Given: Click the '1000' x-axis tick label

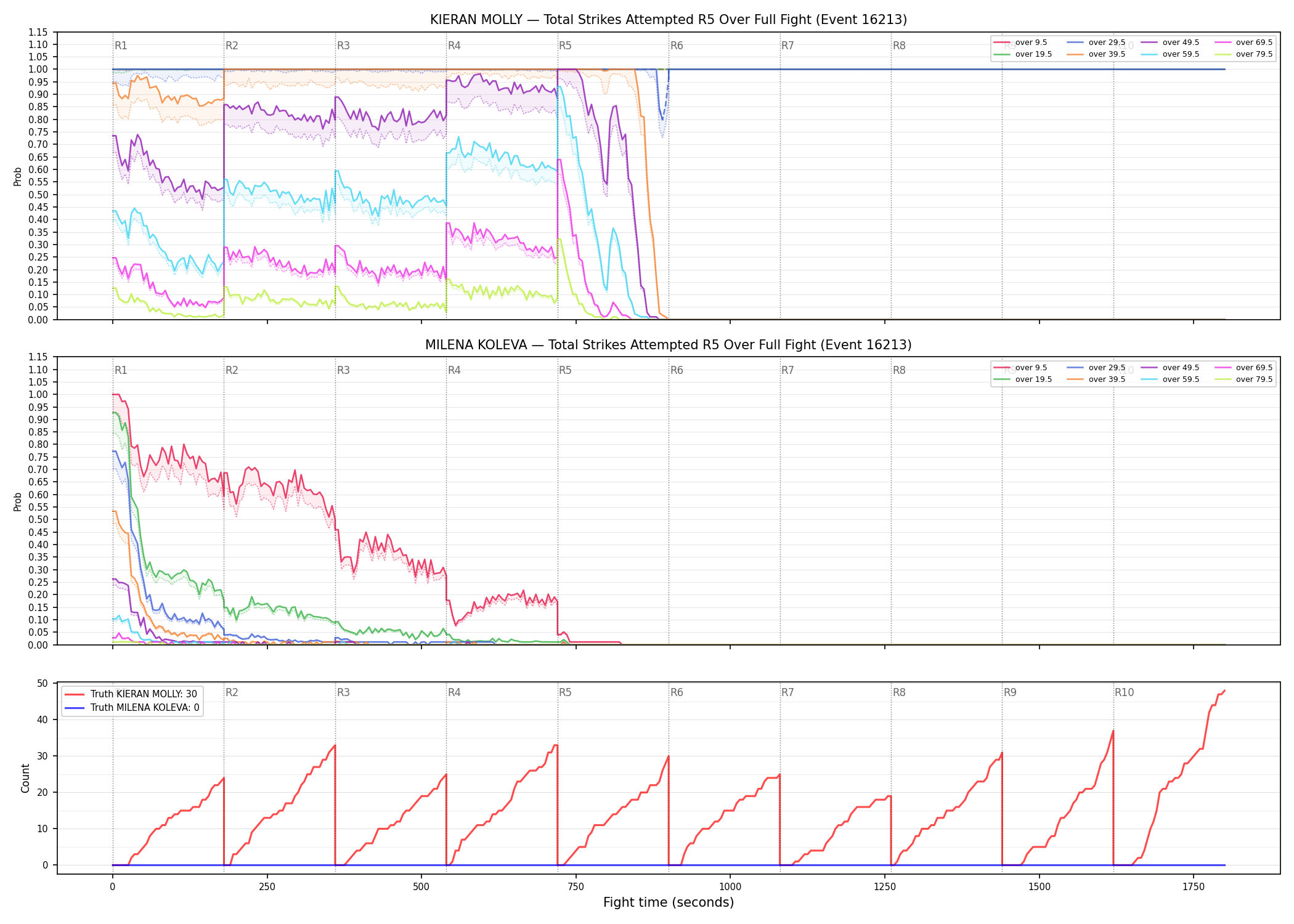Looking at the screenshot, I should pos(730,887).
